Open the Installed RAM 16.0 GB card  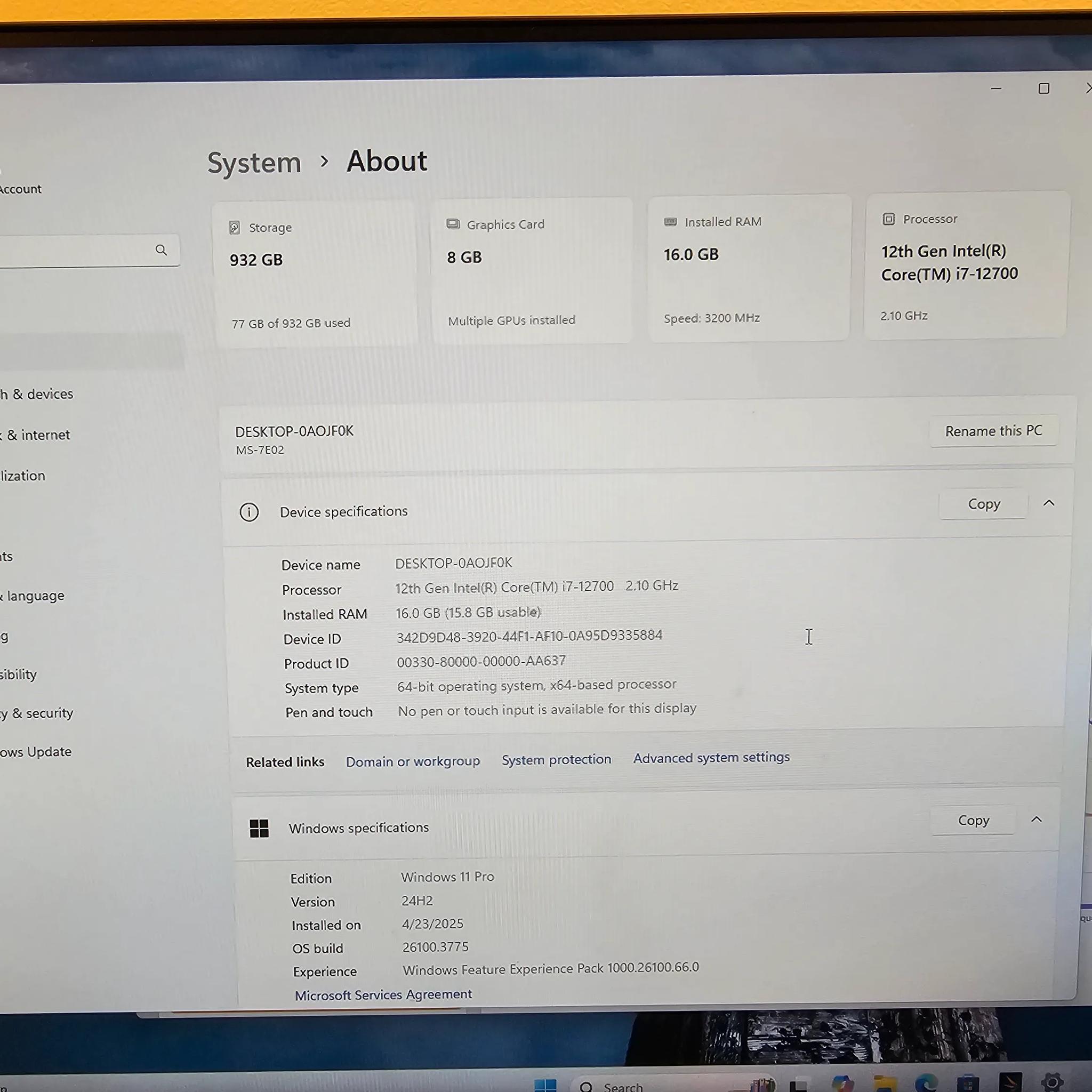point(749,268)
